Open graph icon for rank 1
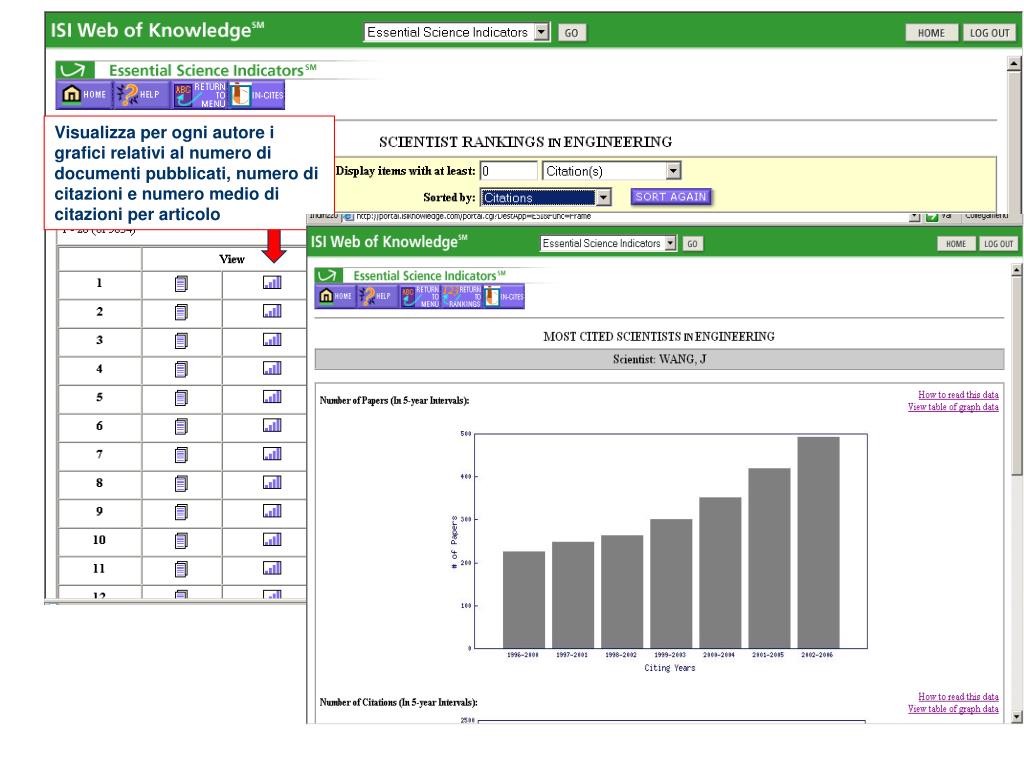Image resolution: width=1024 pixels, height=768 pixels. [272, 283]
